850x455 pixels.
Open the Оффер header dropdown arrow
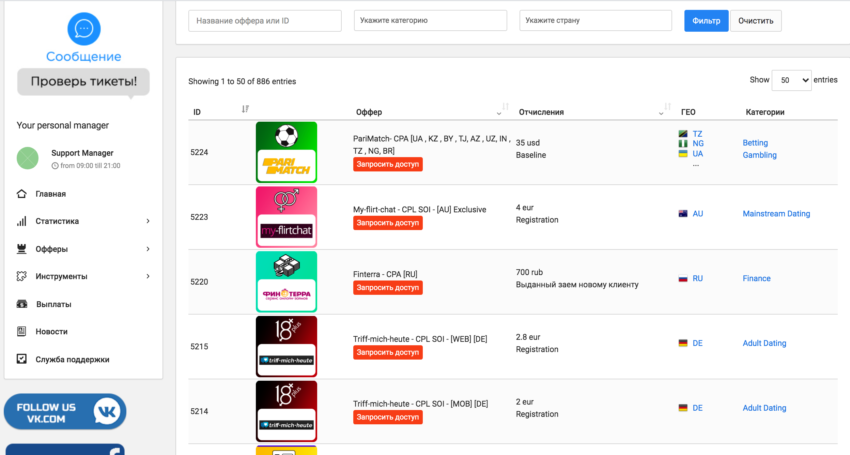click(x=499, y=113)
